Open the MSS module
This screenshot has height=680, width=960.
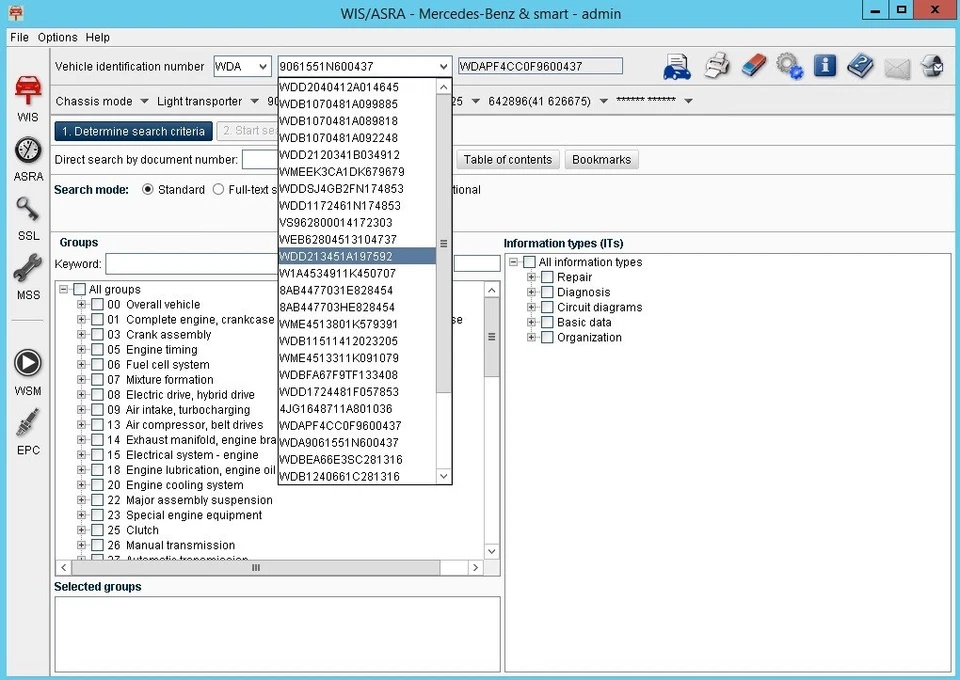[27, 272]
